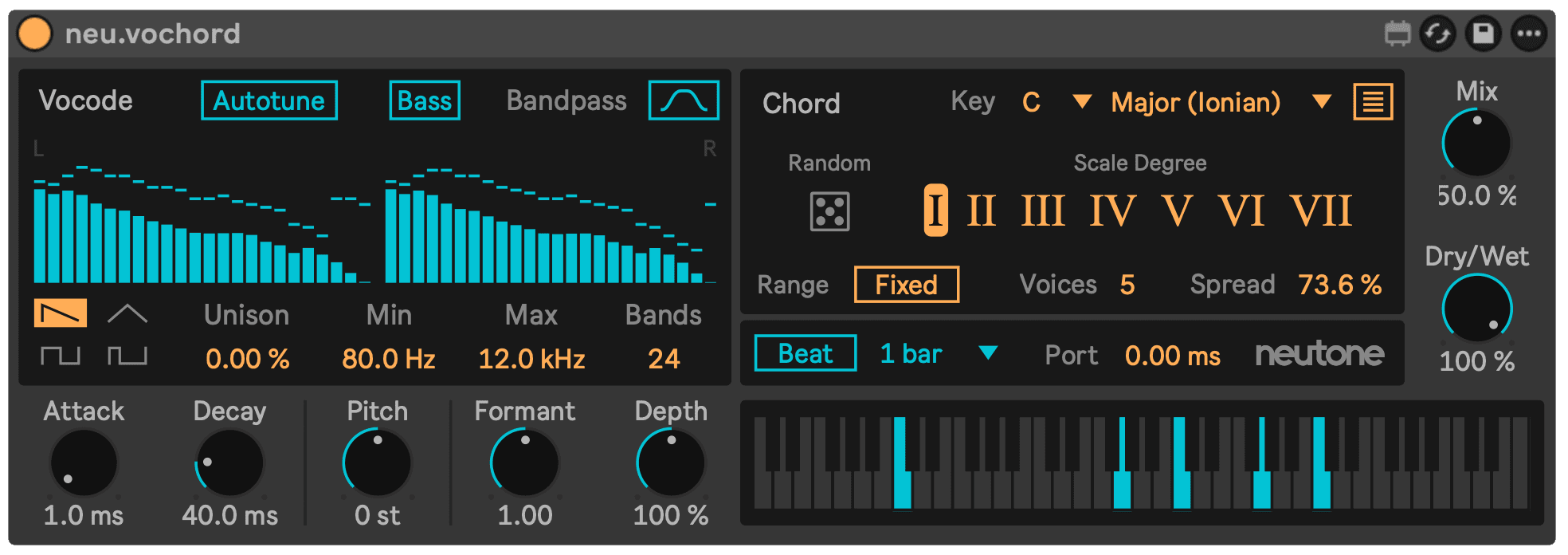1568x555 pixels.
Task: Toggle the Autotune button
Action: click(x=269, y=100)
